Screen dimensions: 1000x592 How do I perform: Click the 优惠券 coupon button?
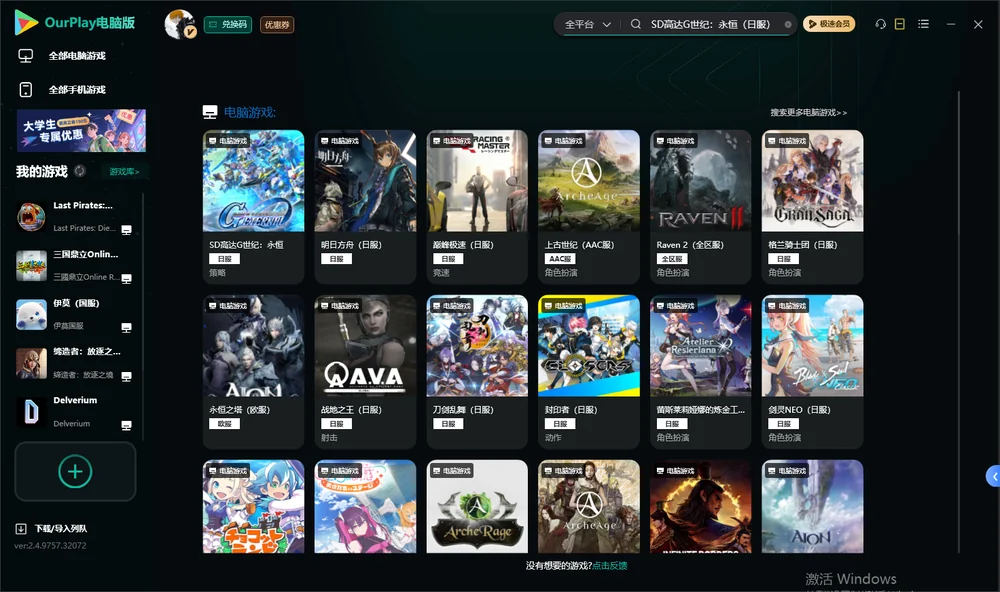click(x=277, y=24)
